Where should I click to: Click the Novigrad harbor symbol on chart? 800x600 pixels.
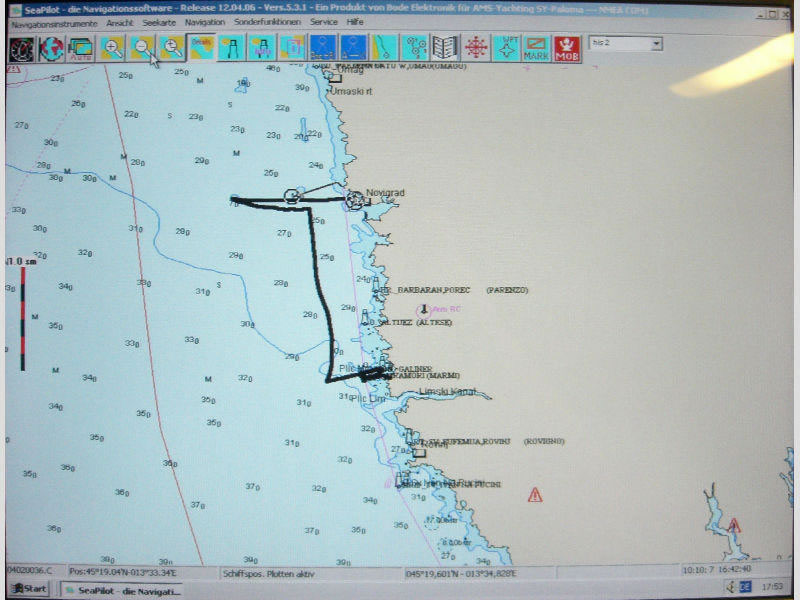click(x=355, y=200)
